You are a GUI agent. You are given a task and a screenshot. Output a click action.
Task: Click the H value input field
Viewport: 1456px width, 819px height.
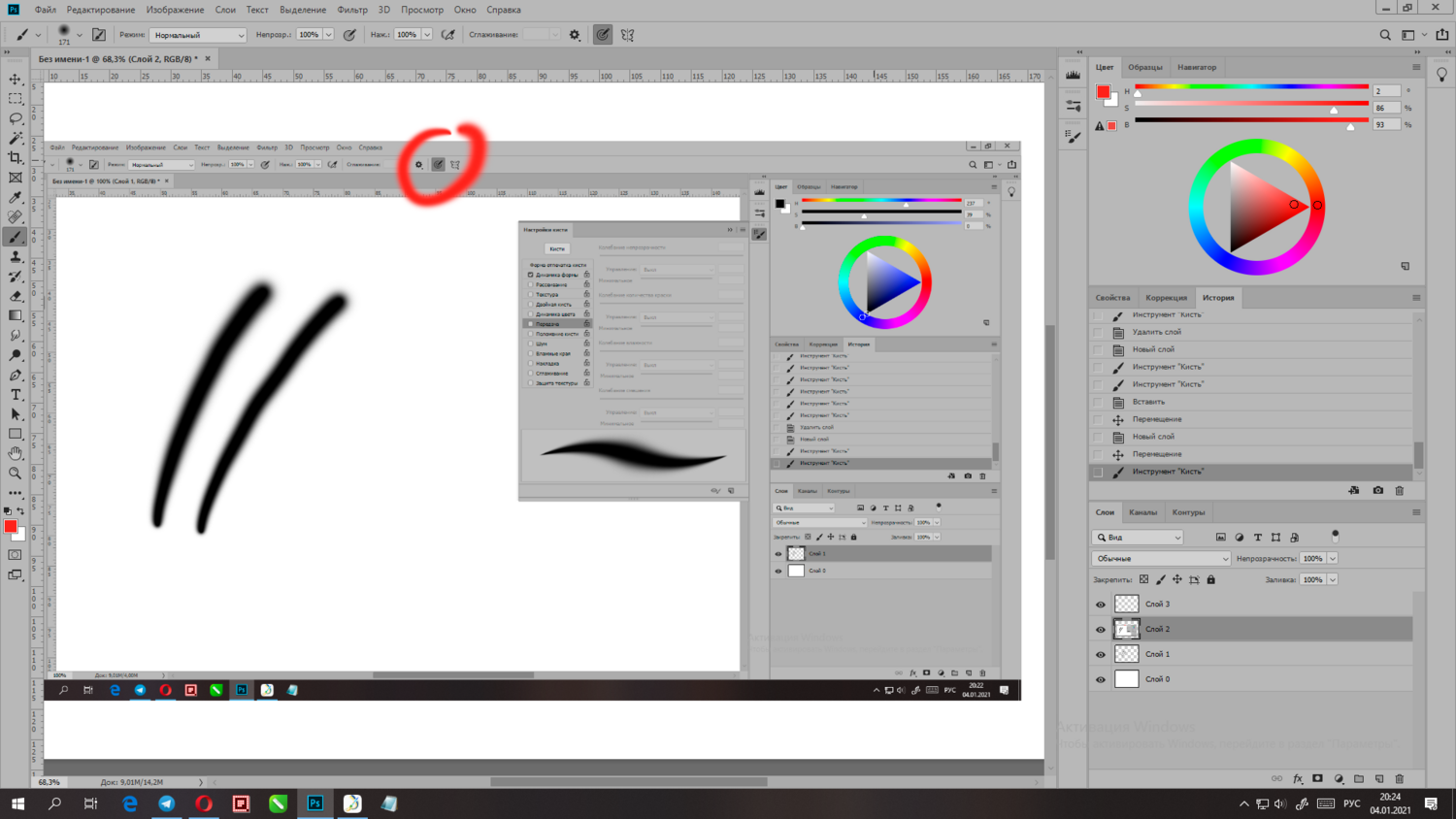coord(1386,91)
